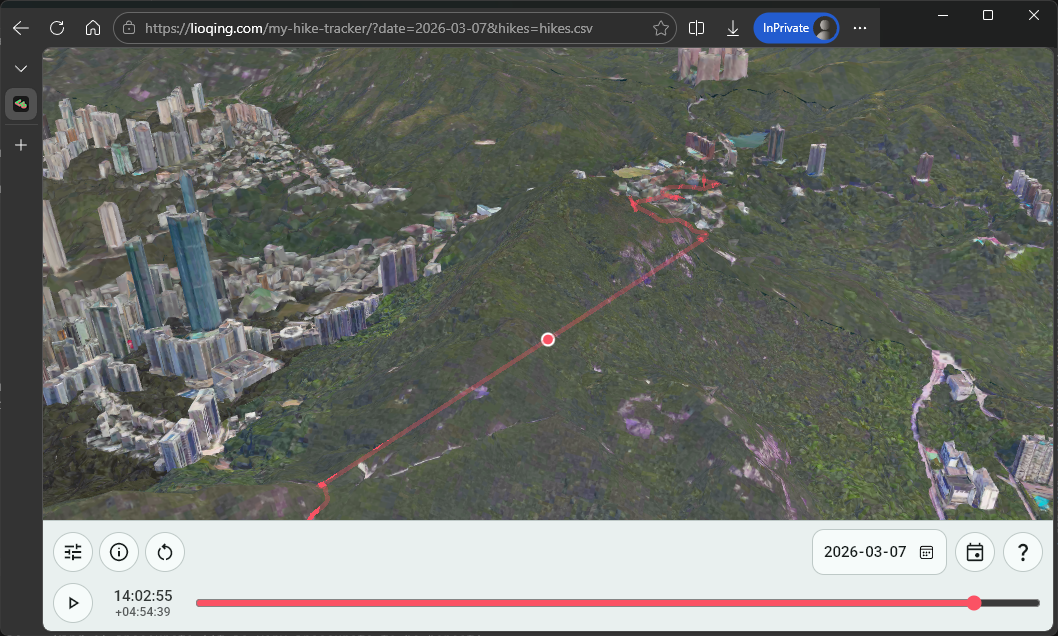The image size is (1058, 636).
Task: Open the layer settings sliders panel
Action: (x=72, y=552)
